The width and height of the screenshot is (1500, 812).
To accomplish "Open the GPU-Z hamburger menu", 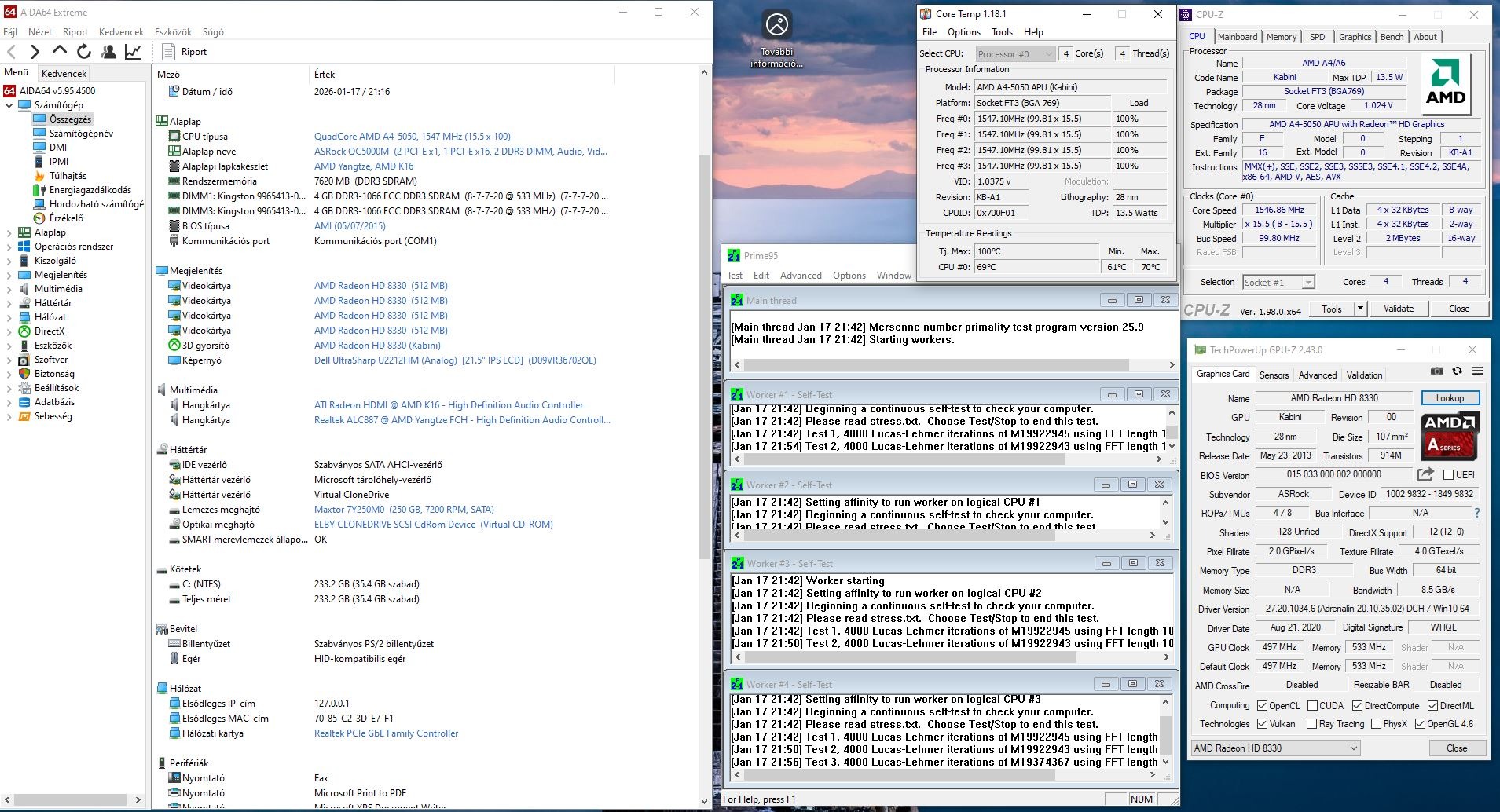I will point(1477,371).
